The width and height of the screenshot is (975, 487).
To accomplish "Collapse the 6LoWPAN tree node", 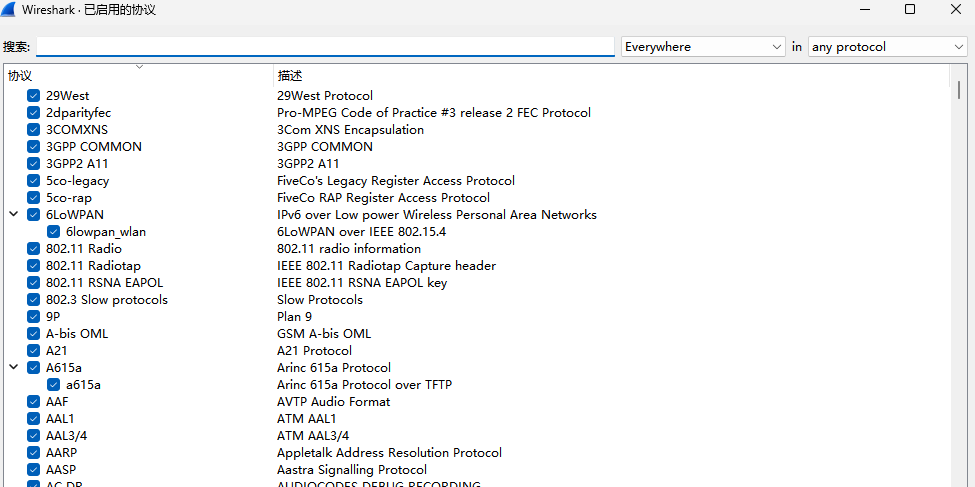I will point(13,215).
